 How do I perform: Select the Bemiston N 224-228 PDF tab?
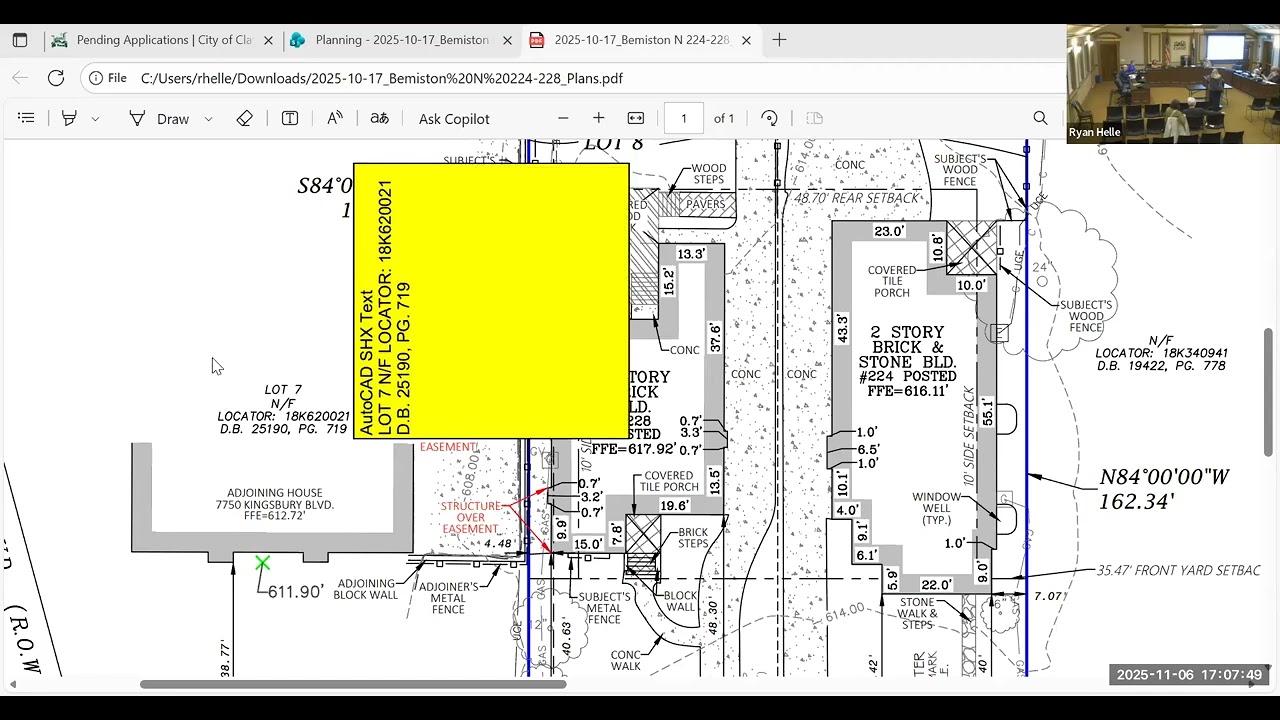pyautogui.click(x=641, y=40)
